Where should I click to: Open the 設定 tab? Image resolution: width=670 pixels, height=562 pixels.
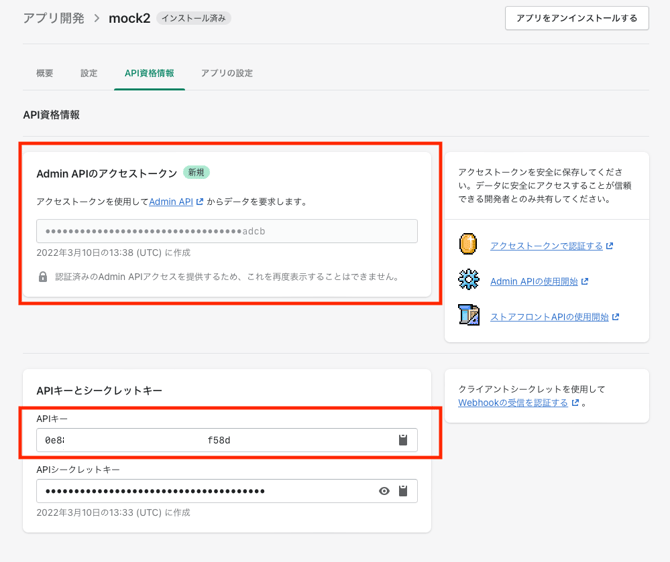click(89, 73)
